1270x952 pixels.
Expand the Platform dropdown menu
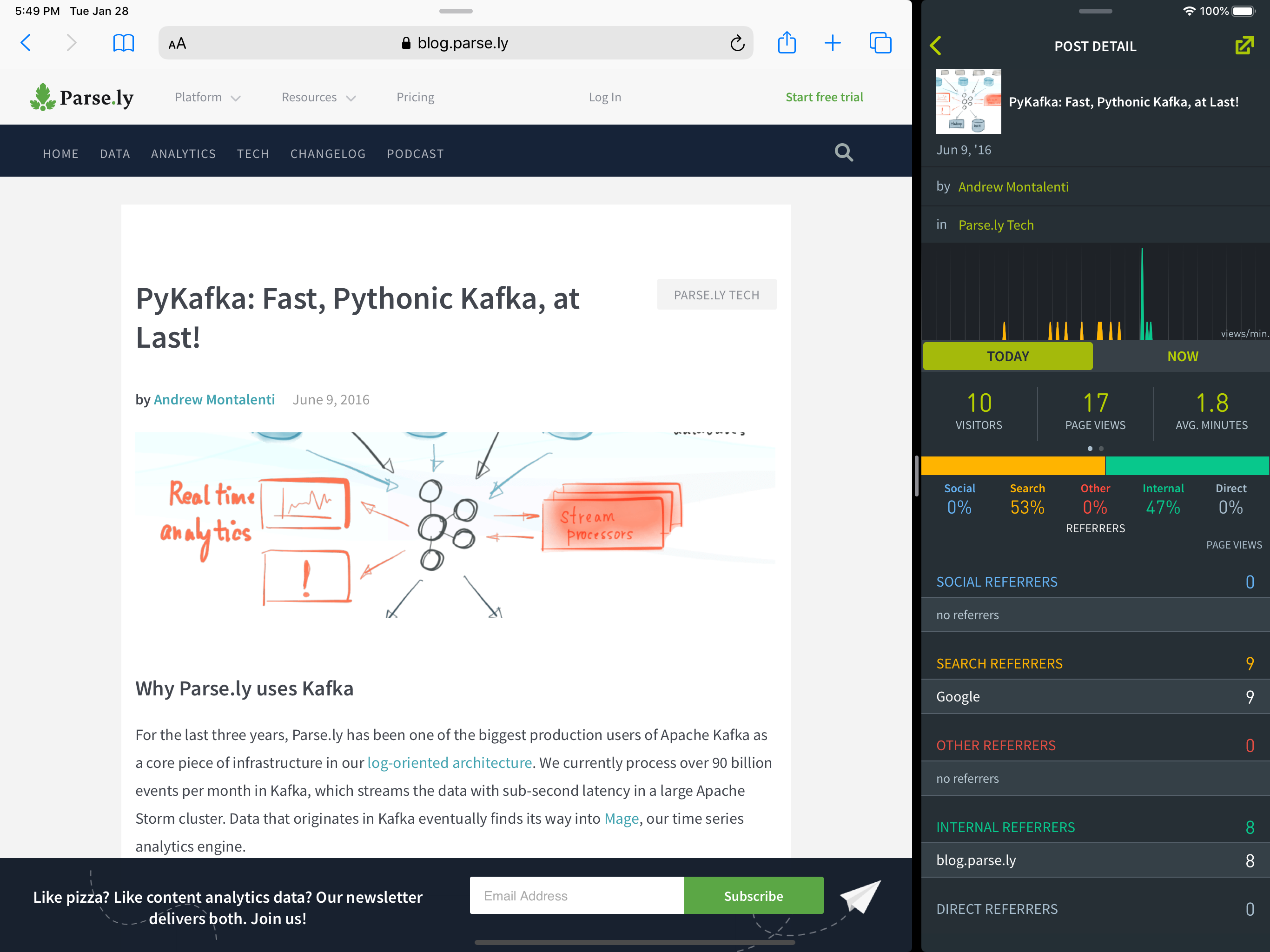[207, 97]
